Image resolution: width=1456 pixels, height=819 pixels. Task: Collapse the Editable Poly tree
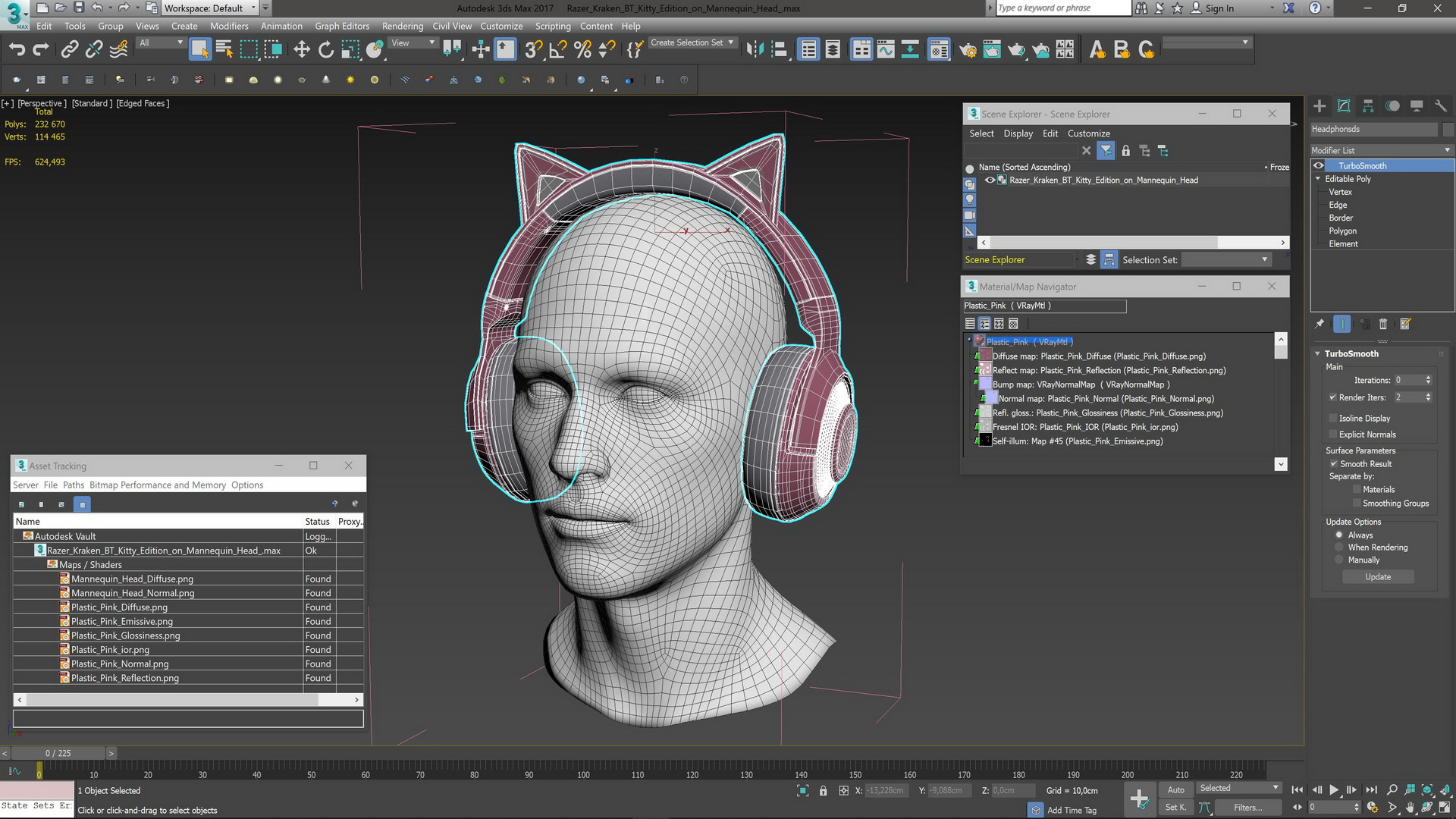(x=1318, y=179)
